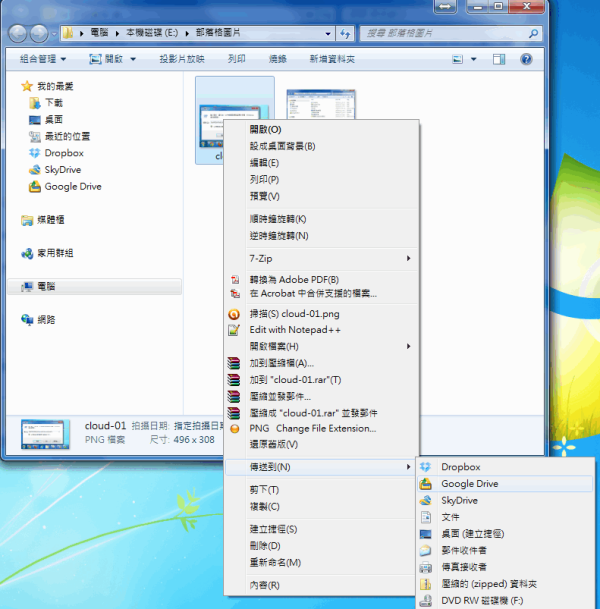Viewport: 600px width, 609px height.
Task: Click the SkyDrive icon in Send To submenu
Action: tap(426, 501)
